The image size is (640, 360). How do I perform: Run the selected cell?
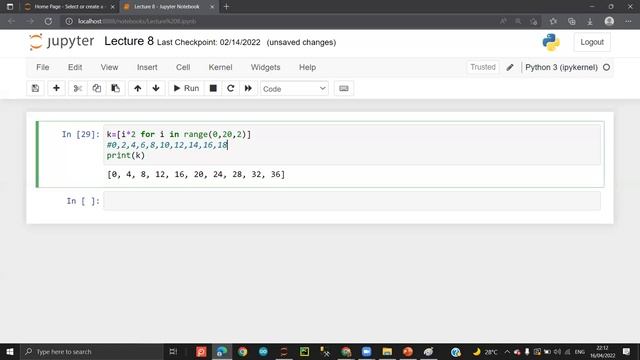point(186,88)
